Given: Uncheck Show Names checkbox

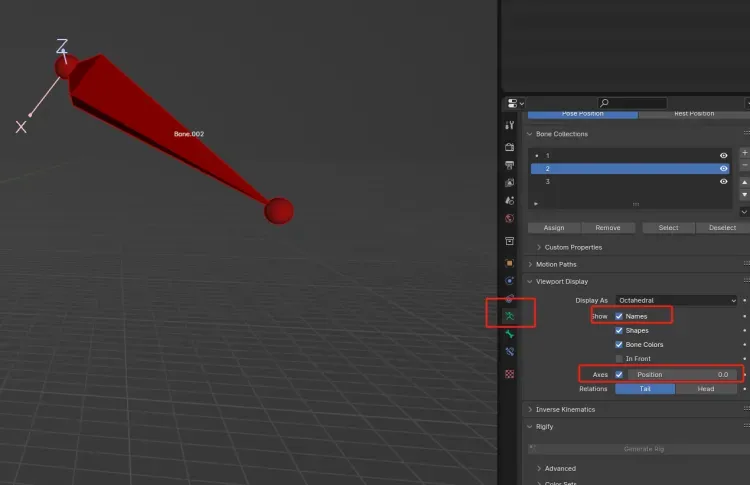Looking at the screenshot, I should tap(619, 316).
